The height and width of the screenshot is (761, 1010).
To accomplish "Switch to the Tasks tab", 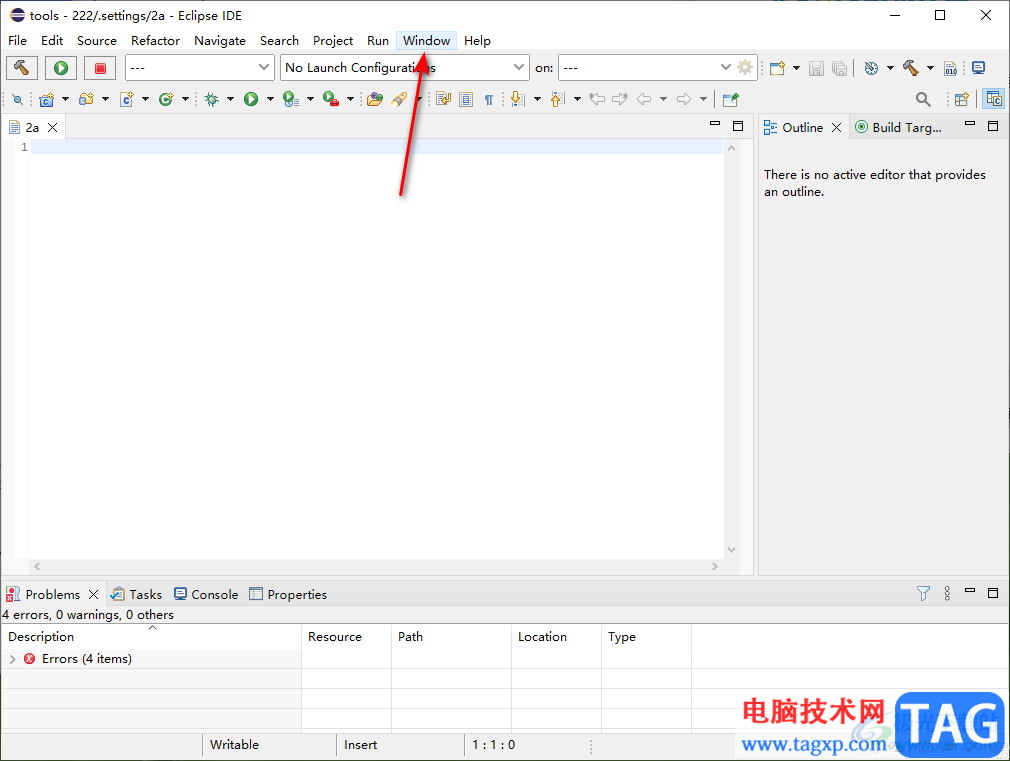I will [137, 594].
